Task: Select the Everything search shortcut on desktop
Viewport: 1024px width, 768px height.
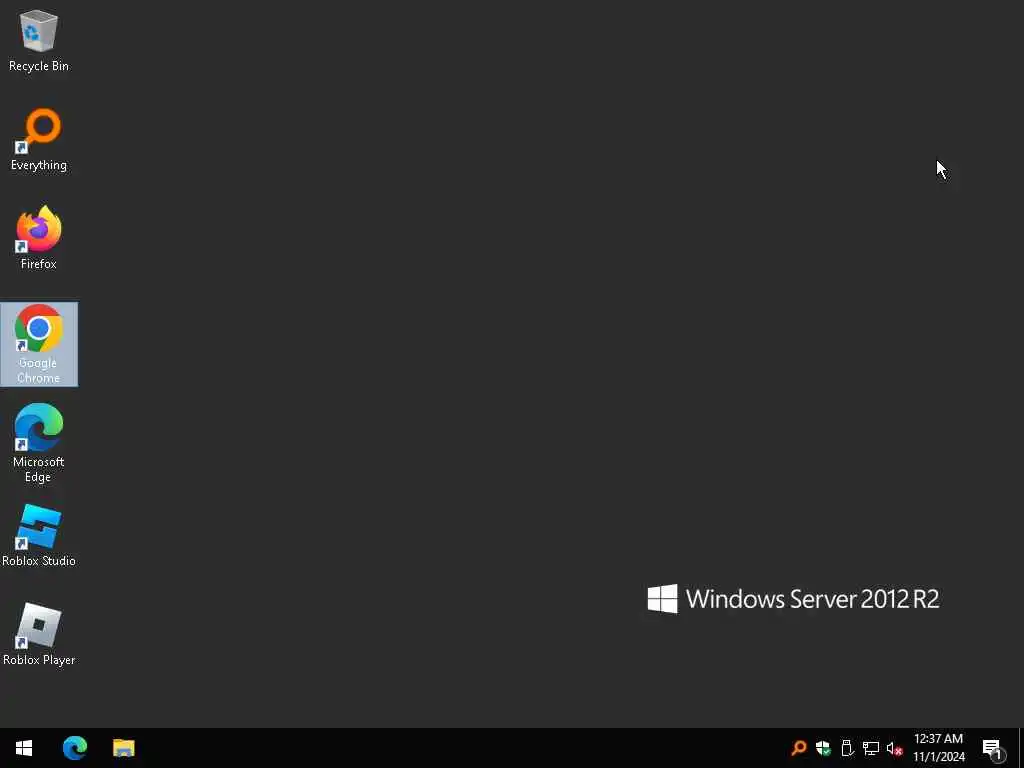Action: 39,140
